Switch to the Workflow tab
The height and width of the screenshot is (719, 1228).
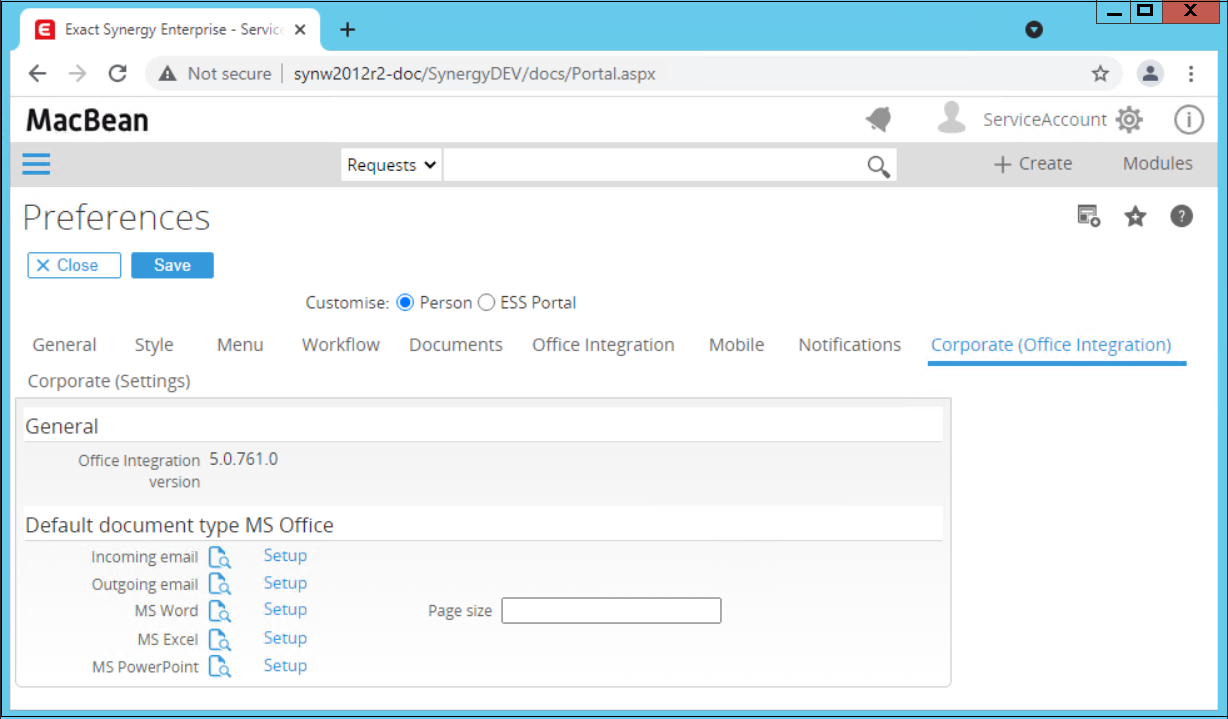tap(341, 345)
